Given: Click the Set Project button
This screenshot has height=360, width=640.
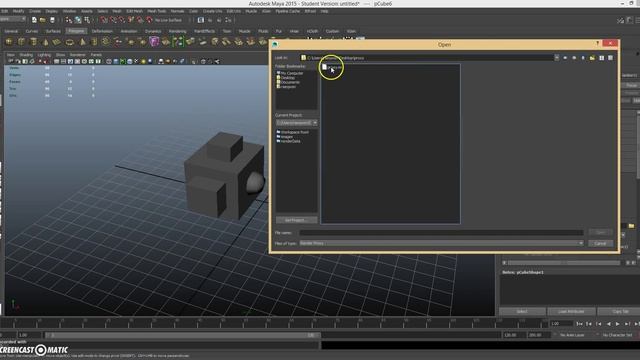Looking at the screenshot, I should coord(296,220).
